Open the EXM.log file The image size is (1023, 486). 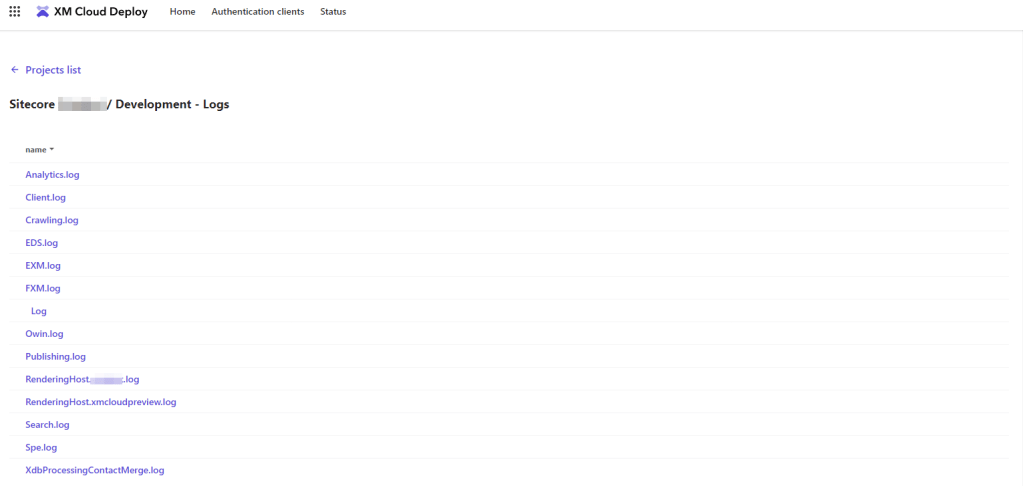click(43, 266)
